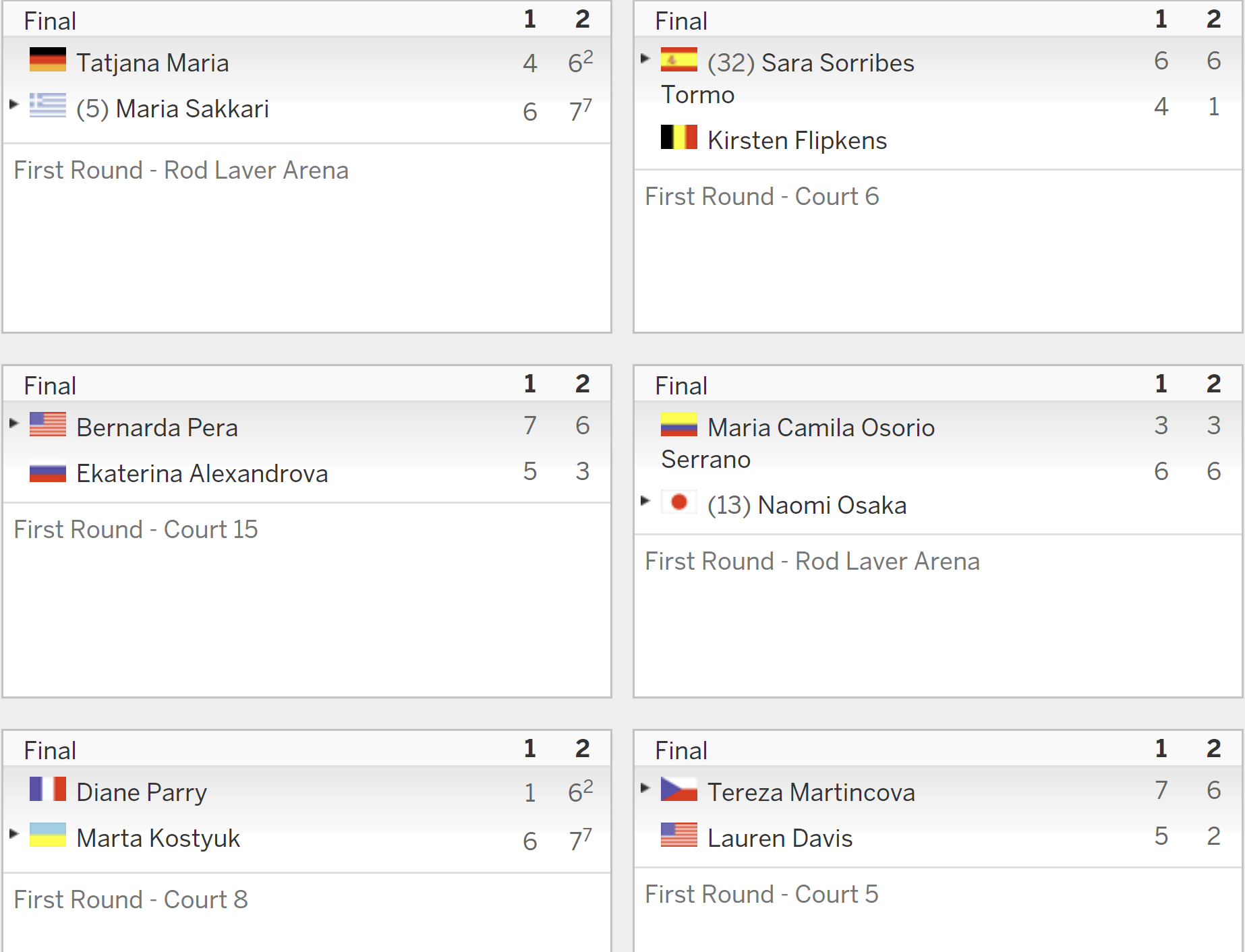Open Kirsten Flipkens's player name link
This screenshot has height=952, width=1245.
pyautogui.click(x=797, y=140)
